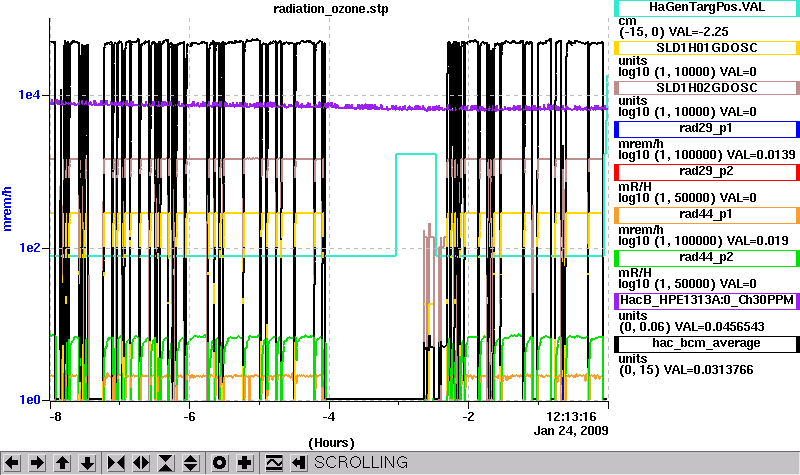Viewport: 800px width, 475px height.
Task: Click the horizontal zoom-out diamond icon
Action: (x=141, y=463)
